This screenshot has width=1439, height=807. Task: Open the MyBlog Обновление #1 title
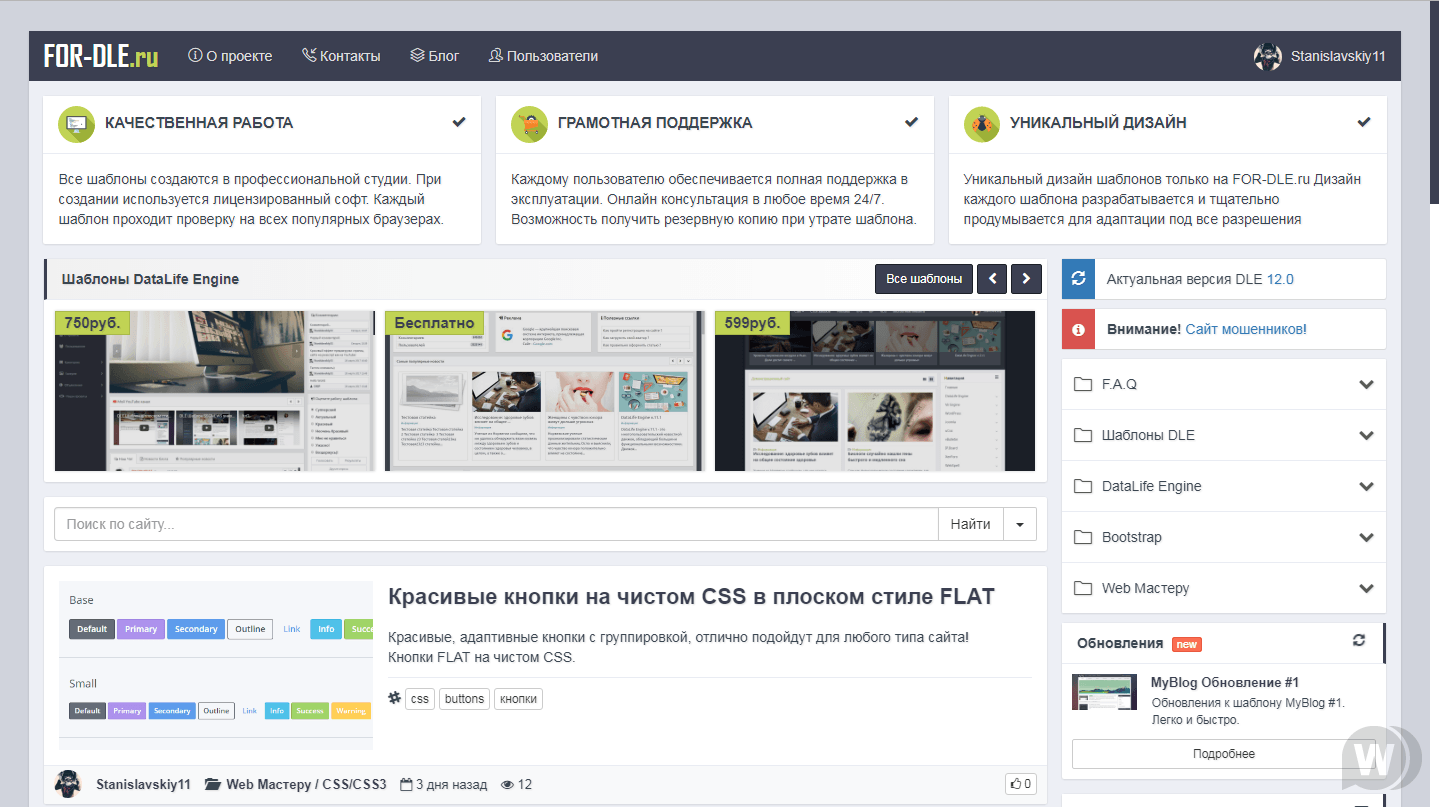click(1224, 682)
